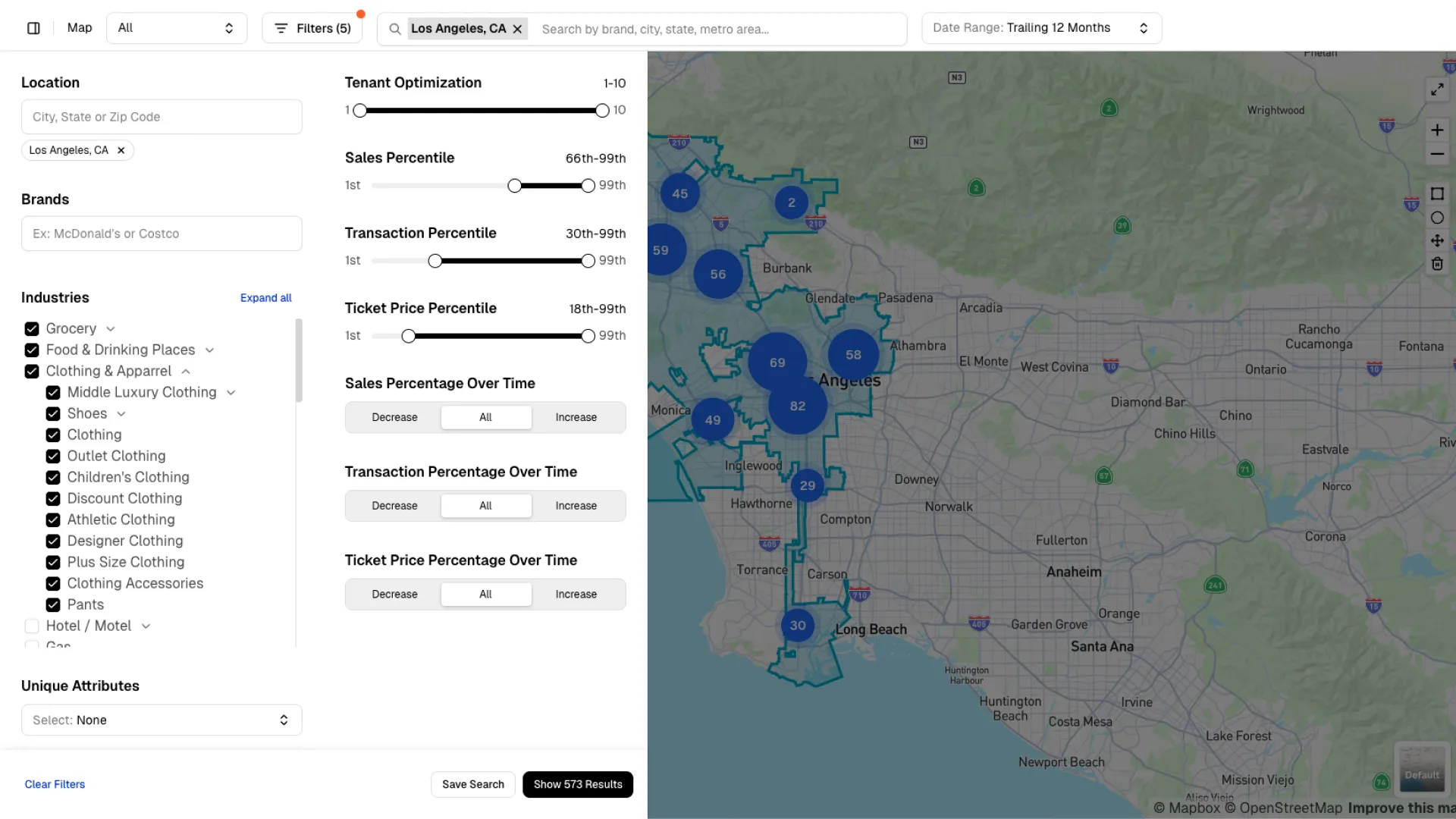Delete drawn shapes with the trash tool
1456x819 pixels.
tap(1438, 263)
